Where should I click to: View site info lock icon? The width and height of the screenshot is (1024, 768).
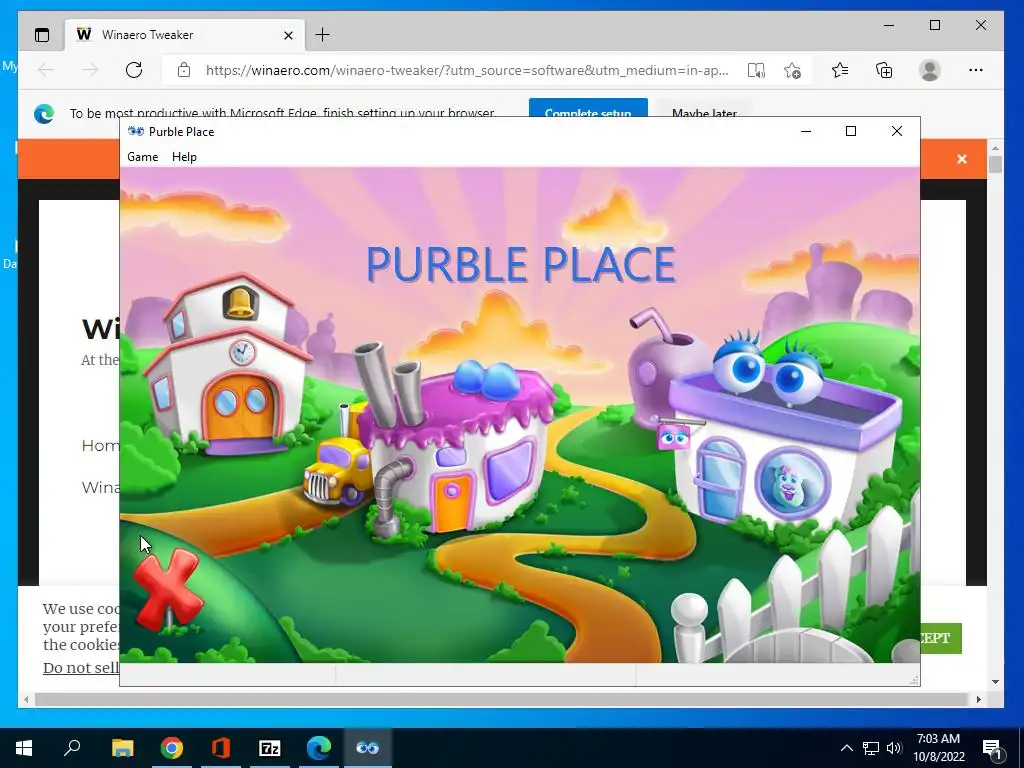pyautogui.click(x=184, y=70)
